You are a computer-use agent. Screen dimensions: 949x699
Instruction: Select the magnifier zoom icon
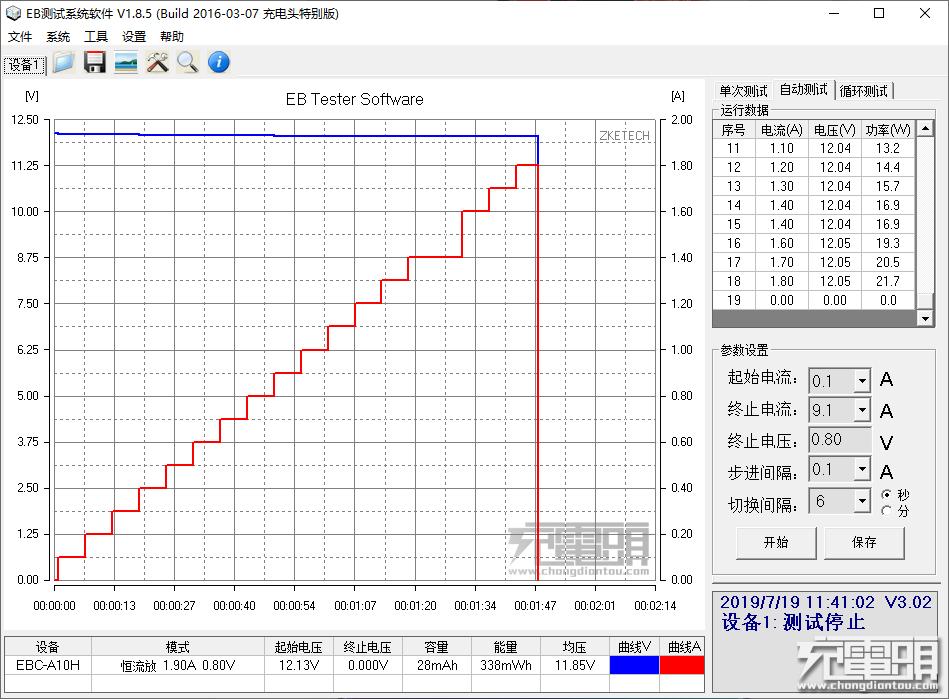tap(186, 62)
